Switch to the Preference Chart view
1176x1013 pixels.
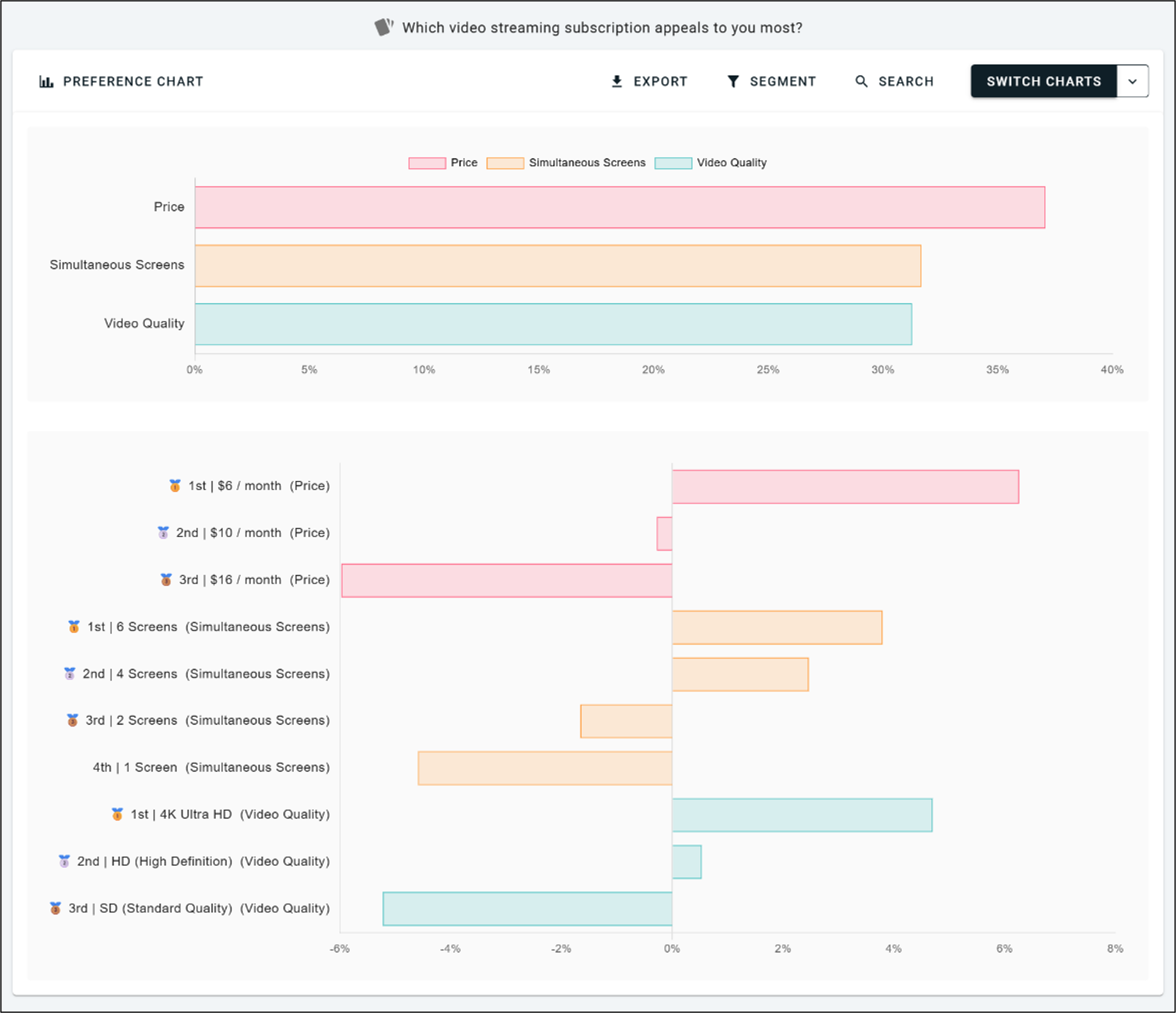[133, 81]
